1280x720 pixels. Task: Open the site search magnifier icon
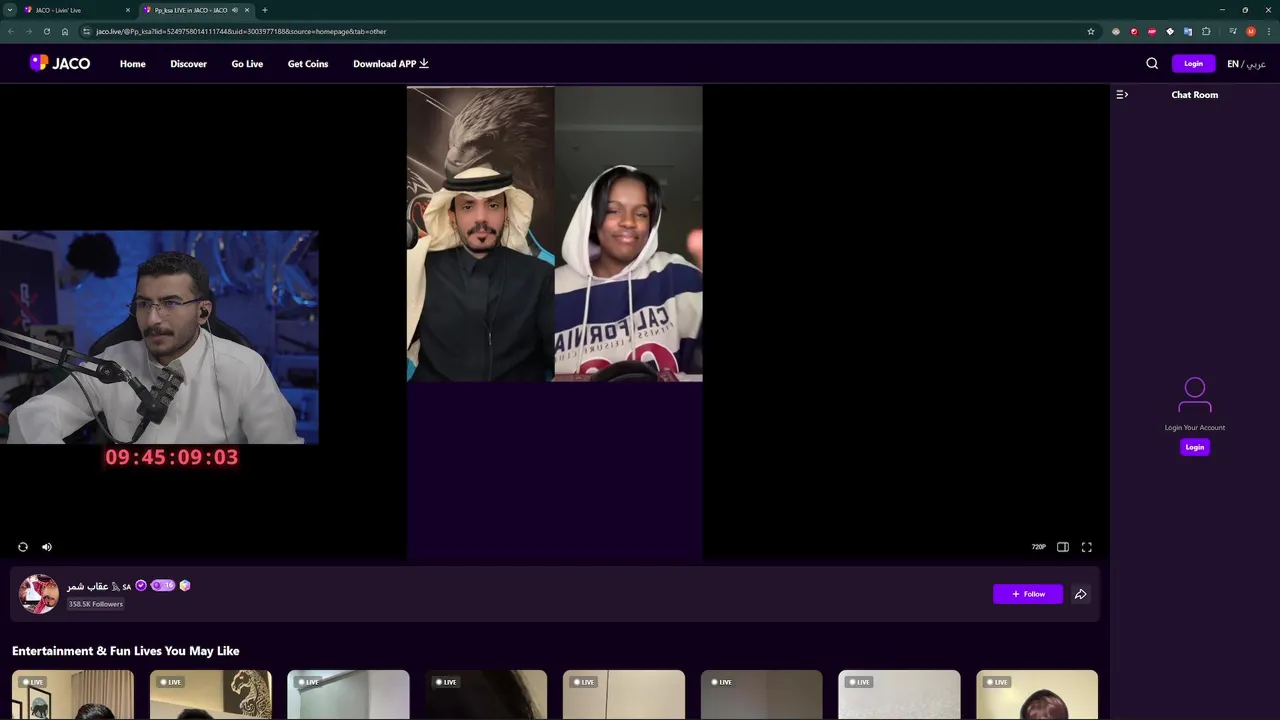click(1152, 63)
